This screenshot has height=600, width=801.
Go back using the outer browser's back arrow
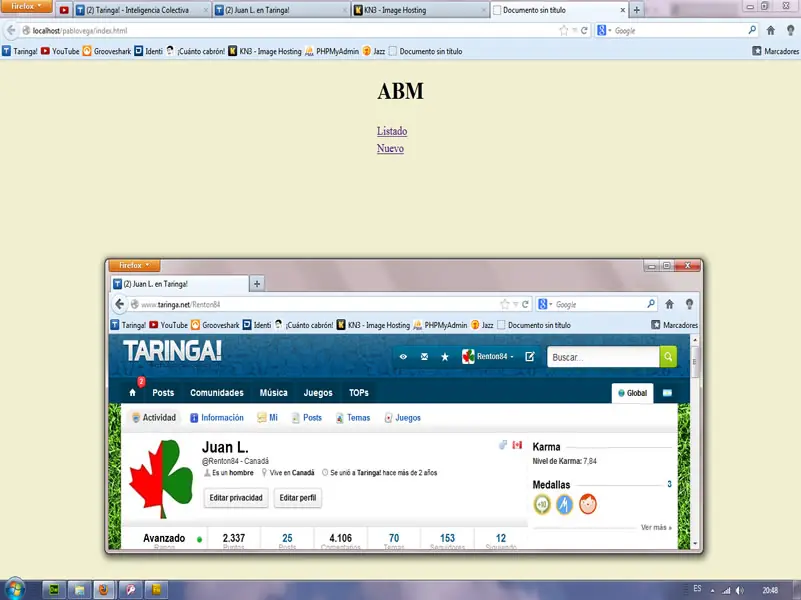(x=11, y=31)
